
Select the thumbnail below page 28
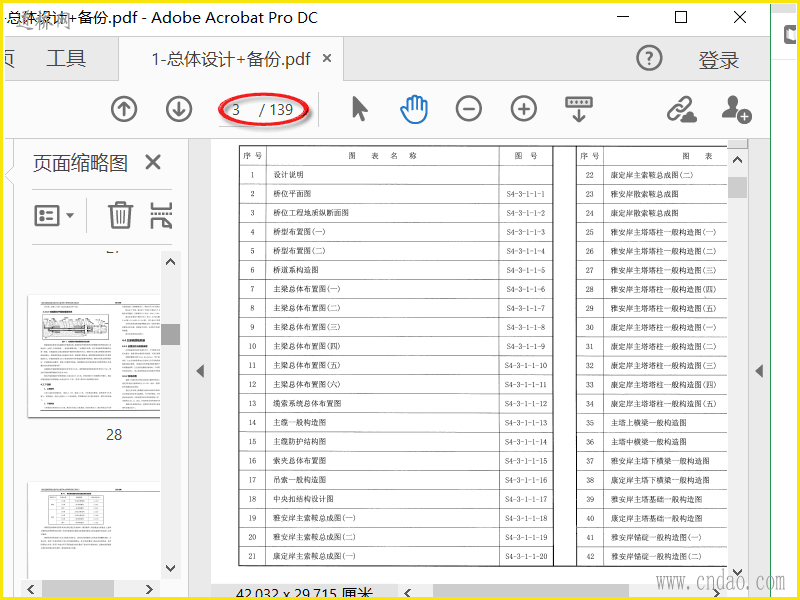point(94,530)
